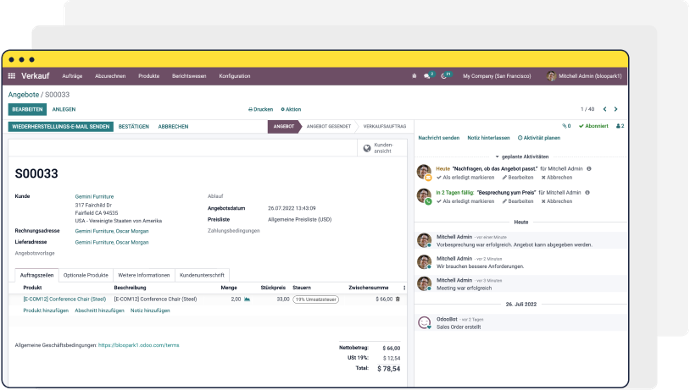Edit Besprechung zum Preis activity
Screen dimensions: 690x390
[x=518, y=201]
